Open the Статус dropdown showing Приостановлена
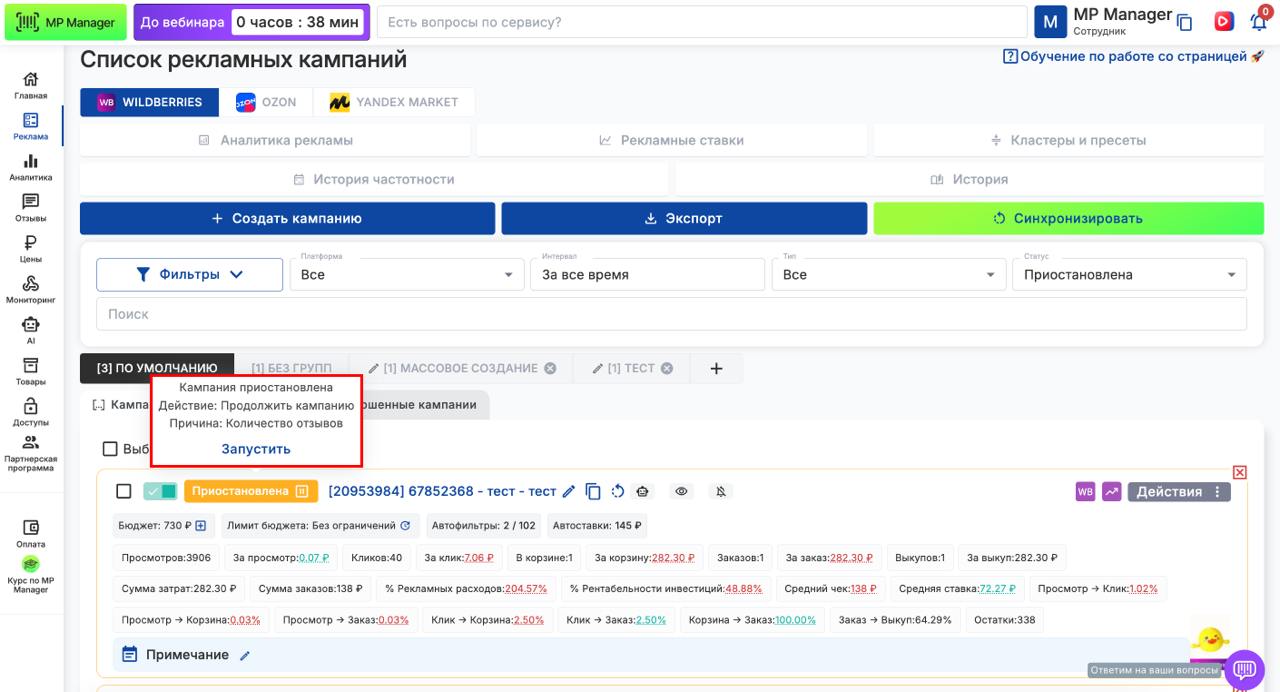This screenshot has height=692, width=1280. (1129, 274)
